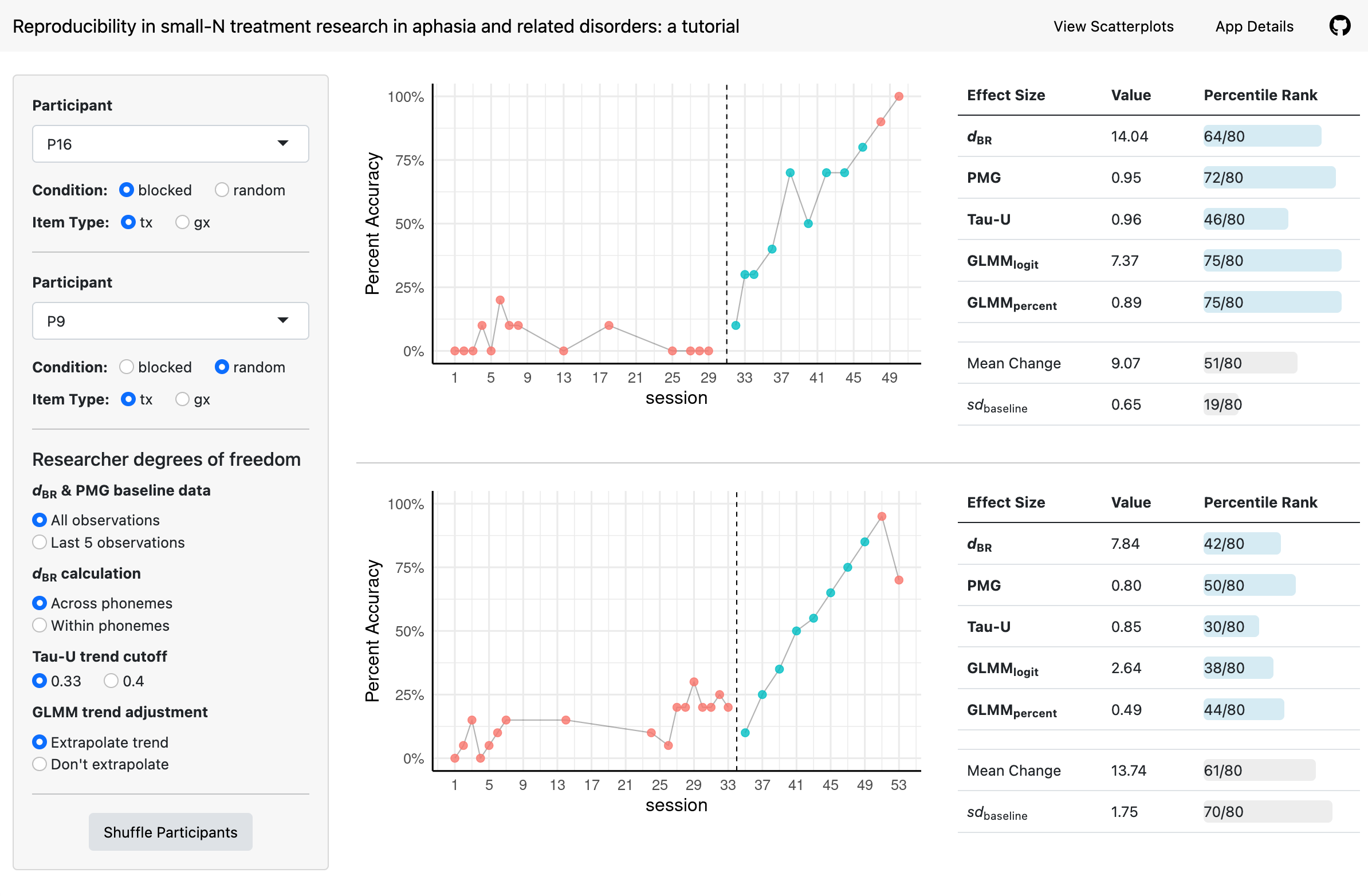Image resolution: width=1368 pixels, height=896 pixels.
Task: Click the Shuffle Participants button
Action: coord(170,832)
